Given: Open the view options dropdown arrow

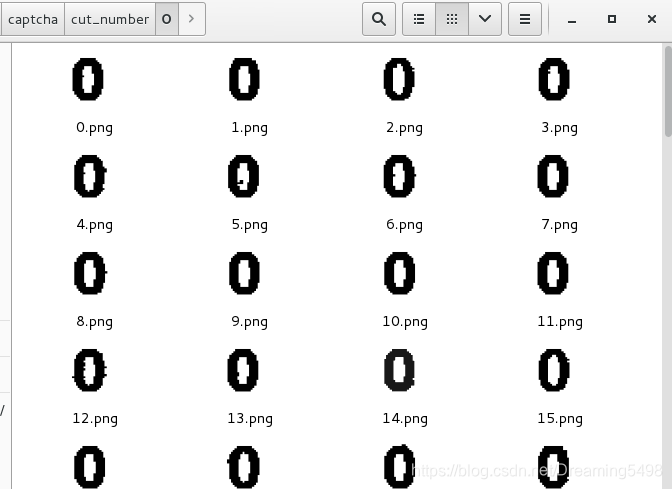Looking at the screenshot, I should [x=485, y=19].
